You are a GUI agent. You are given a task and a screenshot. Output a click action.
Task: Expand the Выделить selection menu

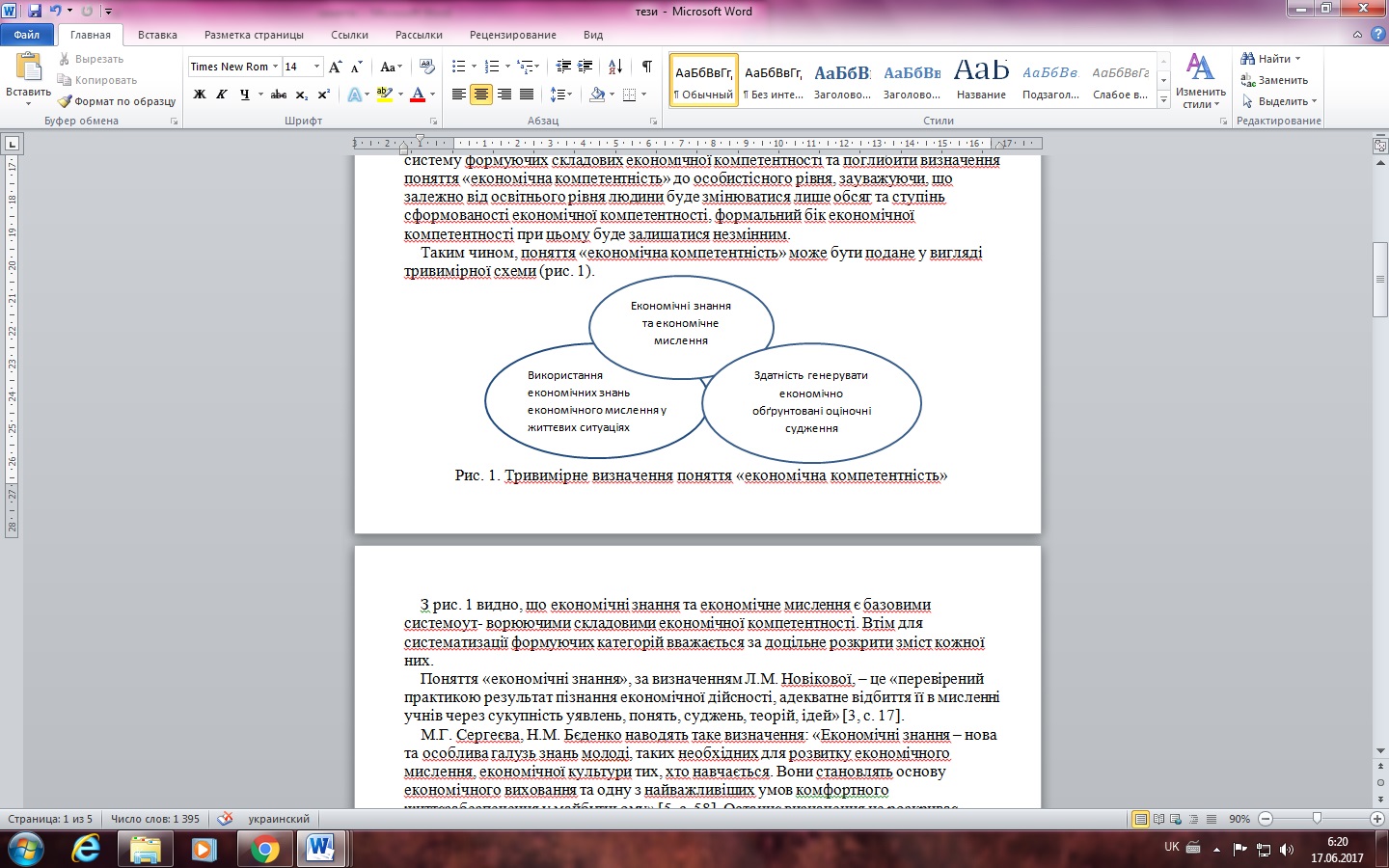pyautogui.click(x=1279, y=101)
